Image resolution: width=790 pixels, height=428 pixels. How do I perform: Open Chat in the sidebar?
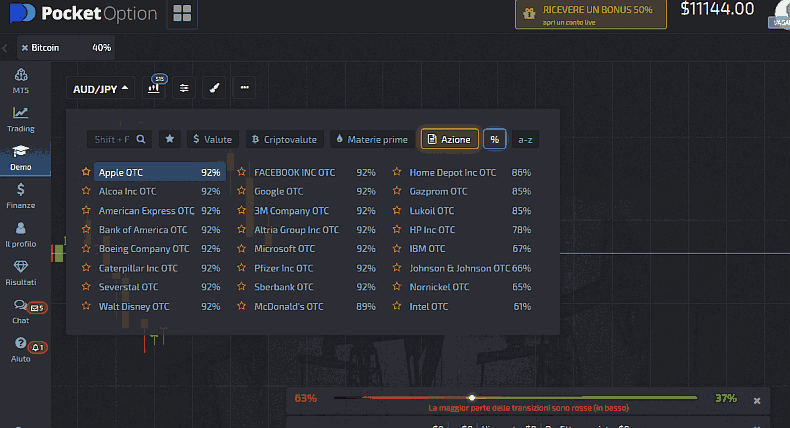[x=21, y=312]
